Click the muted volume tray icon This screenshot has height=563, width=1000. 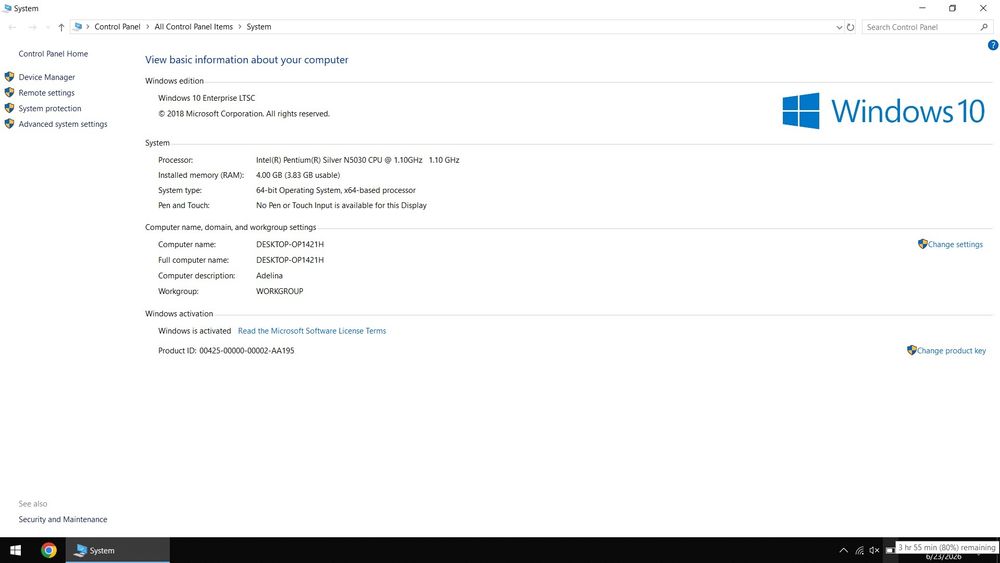(x=874, y=550)
